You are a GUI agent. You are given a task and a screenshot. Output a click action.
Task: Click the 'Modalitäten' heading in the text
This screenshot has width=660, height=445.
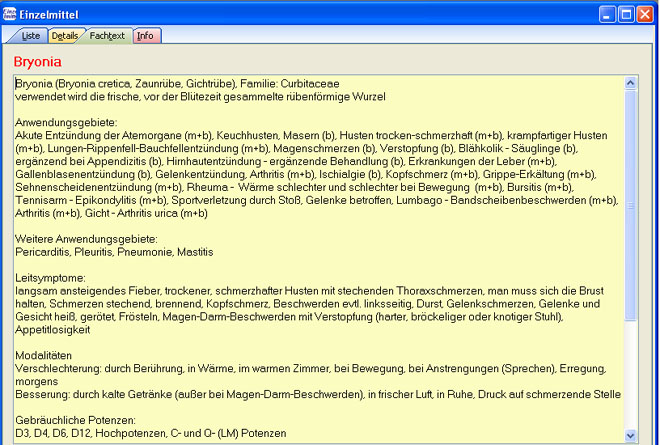coord(46,355)
